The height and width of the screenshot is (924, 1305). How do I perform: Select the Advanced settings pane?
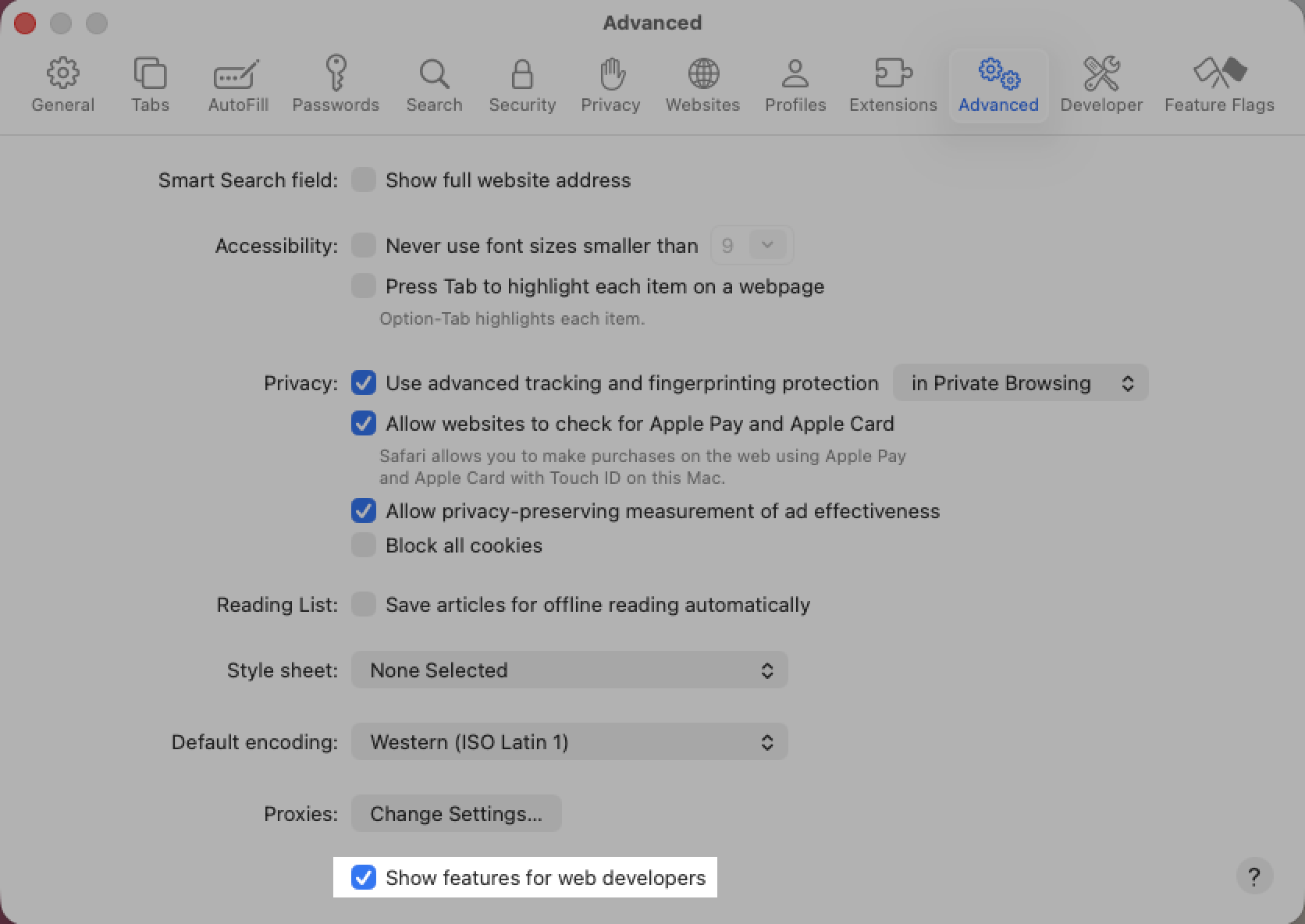(x=998, y=86)
